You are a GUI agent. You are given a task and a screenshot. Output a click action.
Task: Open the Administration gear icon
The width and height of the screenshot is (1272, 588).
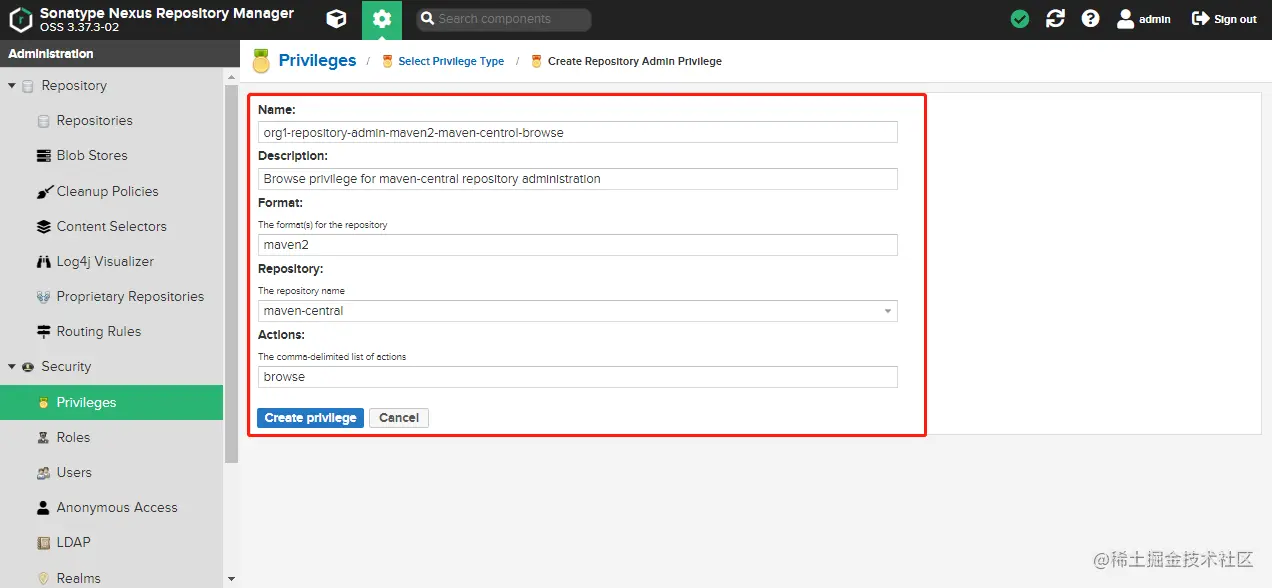[x=382, y=19]
